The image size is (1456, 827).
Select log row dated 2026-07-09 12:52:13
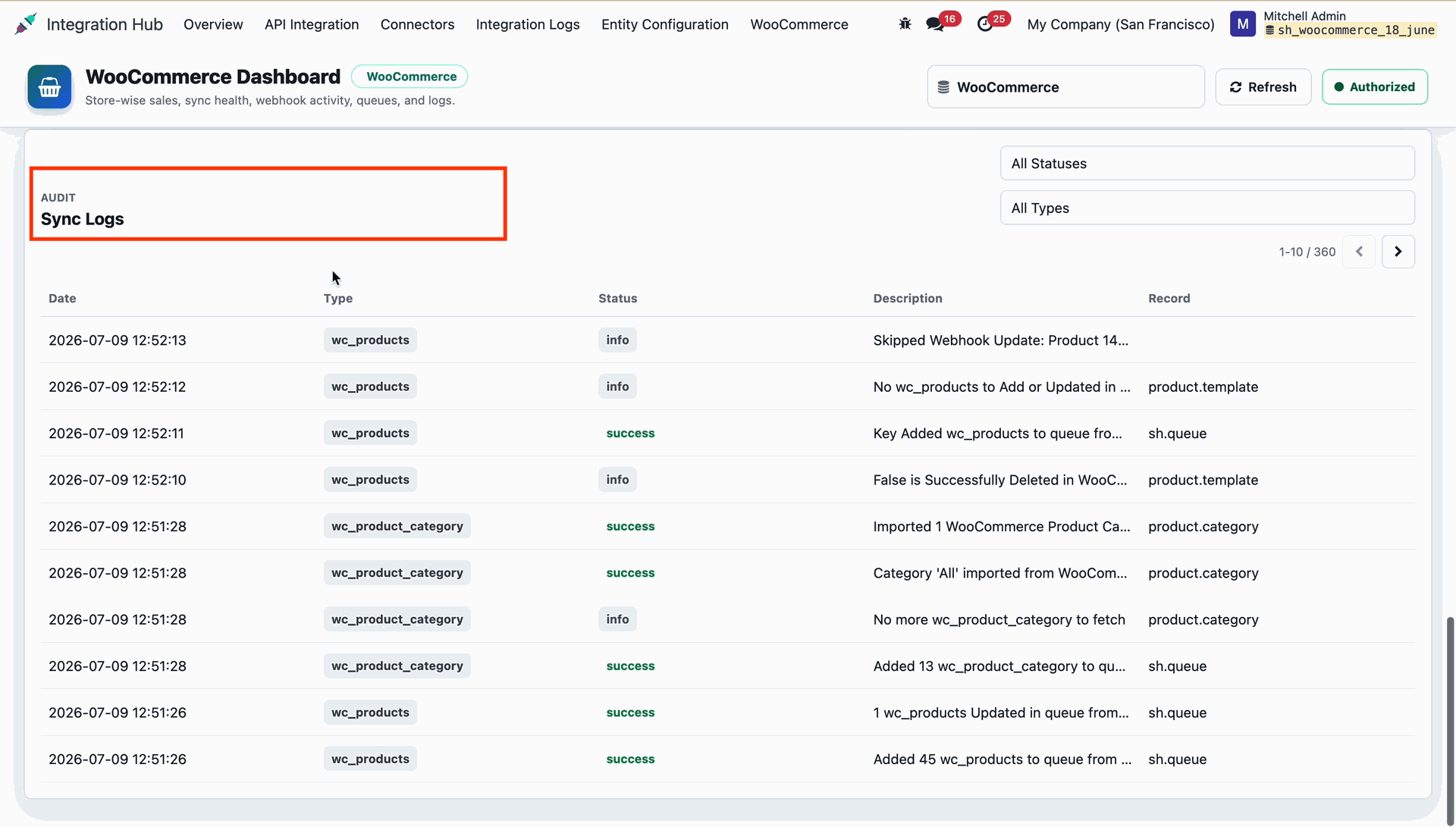[x=728, y=340]
